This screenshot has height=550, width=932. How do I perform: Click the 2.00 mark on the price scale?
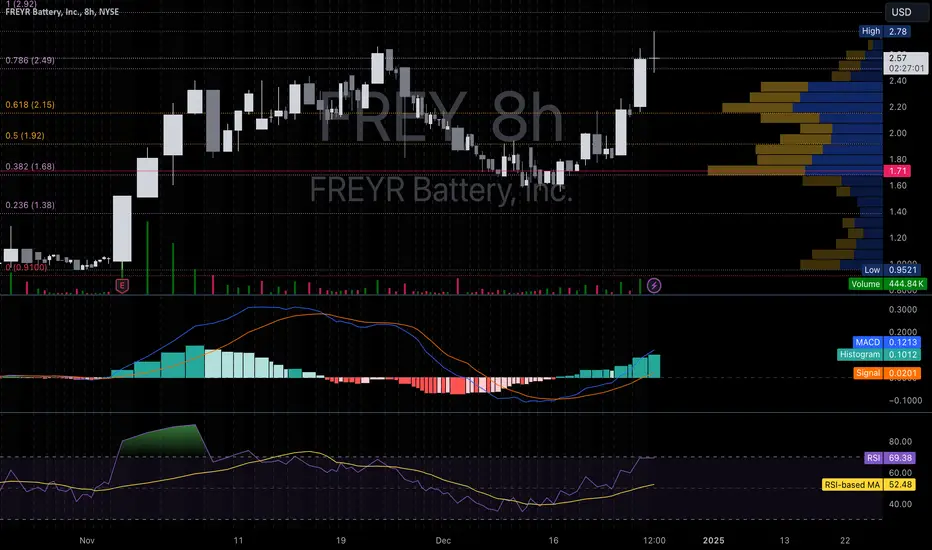click(898, 133)
